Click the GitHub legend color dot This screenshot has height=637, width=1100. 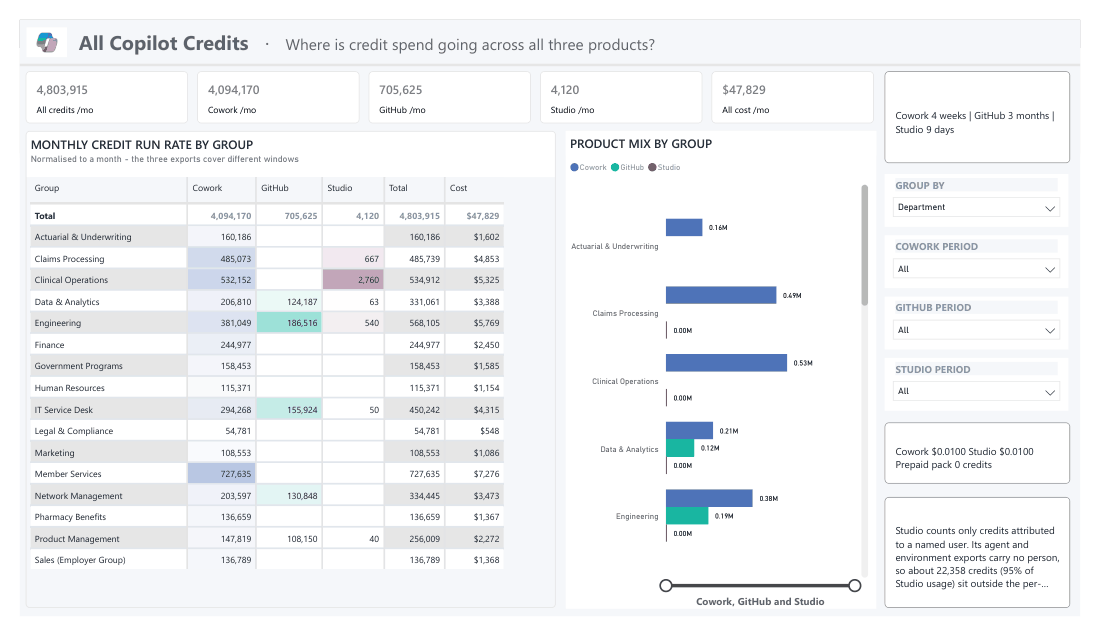click(615, 167)
